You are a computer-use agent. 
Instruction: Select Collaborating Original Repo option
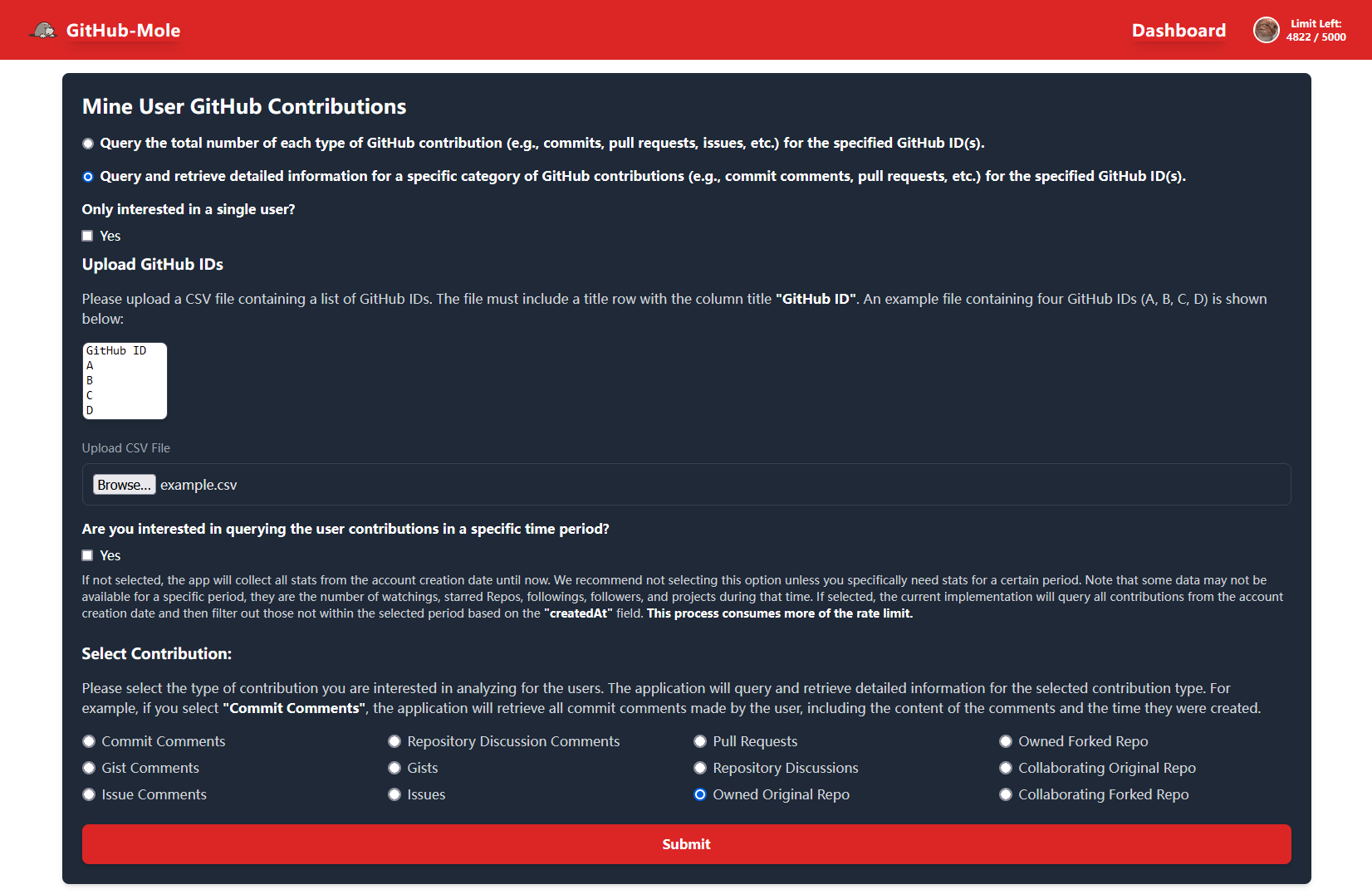(x=1006, y=768)
